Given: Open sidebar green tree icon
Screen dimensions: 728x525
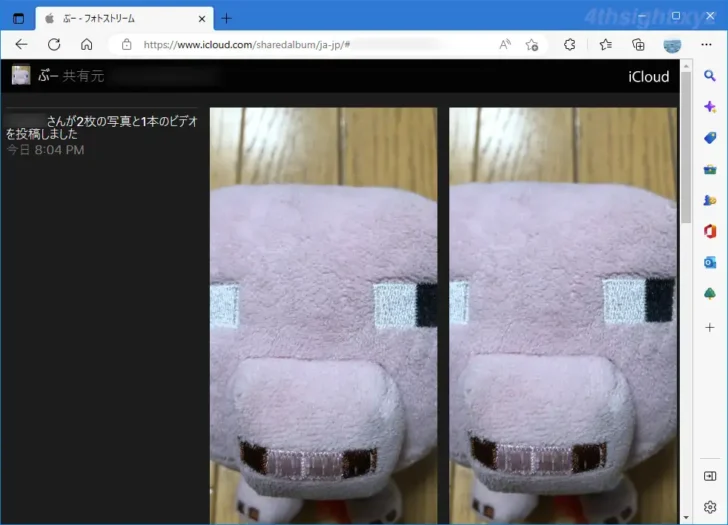Looking at the screenshot, I should pyautogui.click(x=709, y=293).
